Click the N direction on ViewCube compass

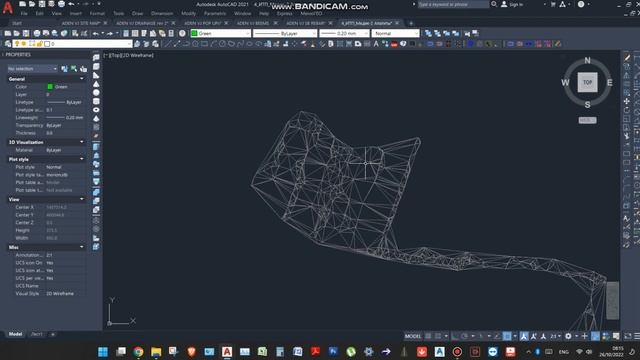point(587,60)
